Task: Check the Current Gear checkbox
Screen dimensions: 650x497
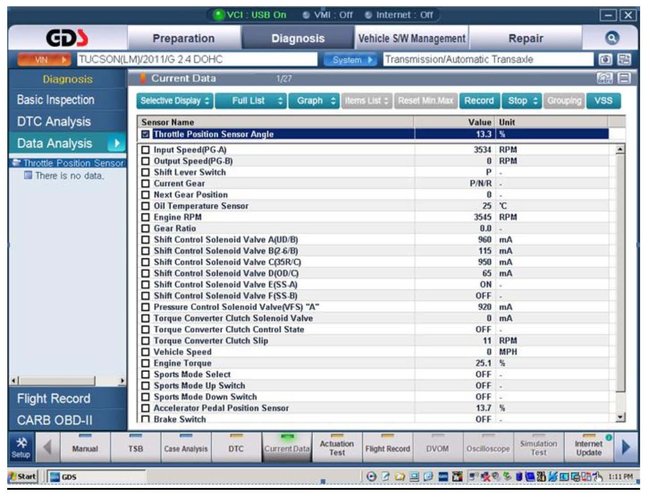Action: [x=145, y=183]
